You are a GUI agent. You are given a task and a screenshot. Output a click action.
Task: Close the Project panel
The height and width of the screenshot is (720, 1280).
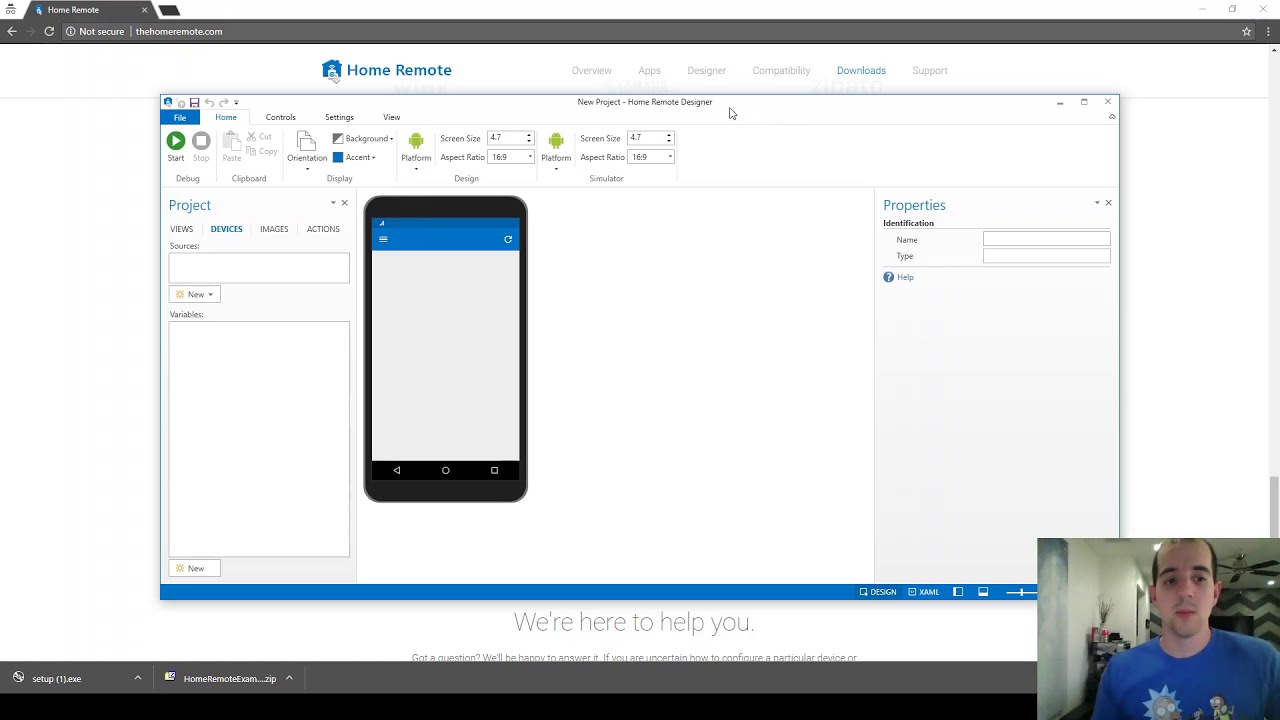click(x=345, y=203)
